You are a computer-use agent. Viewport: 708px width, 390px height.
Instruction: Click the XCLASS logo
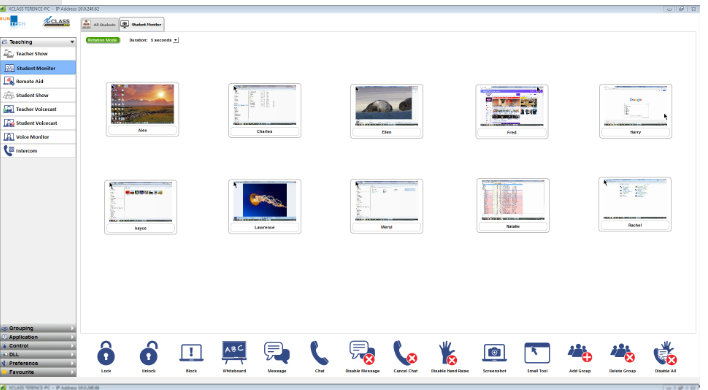[x=56, y=21]
